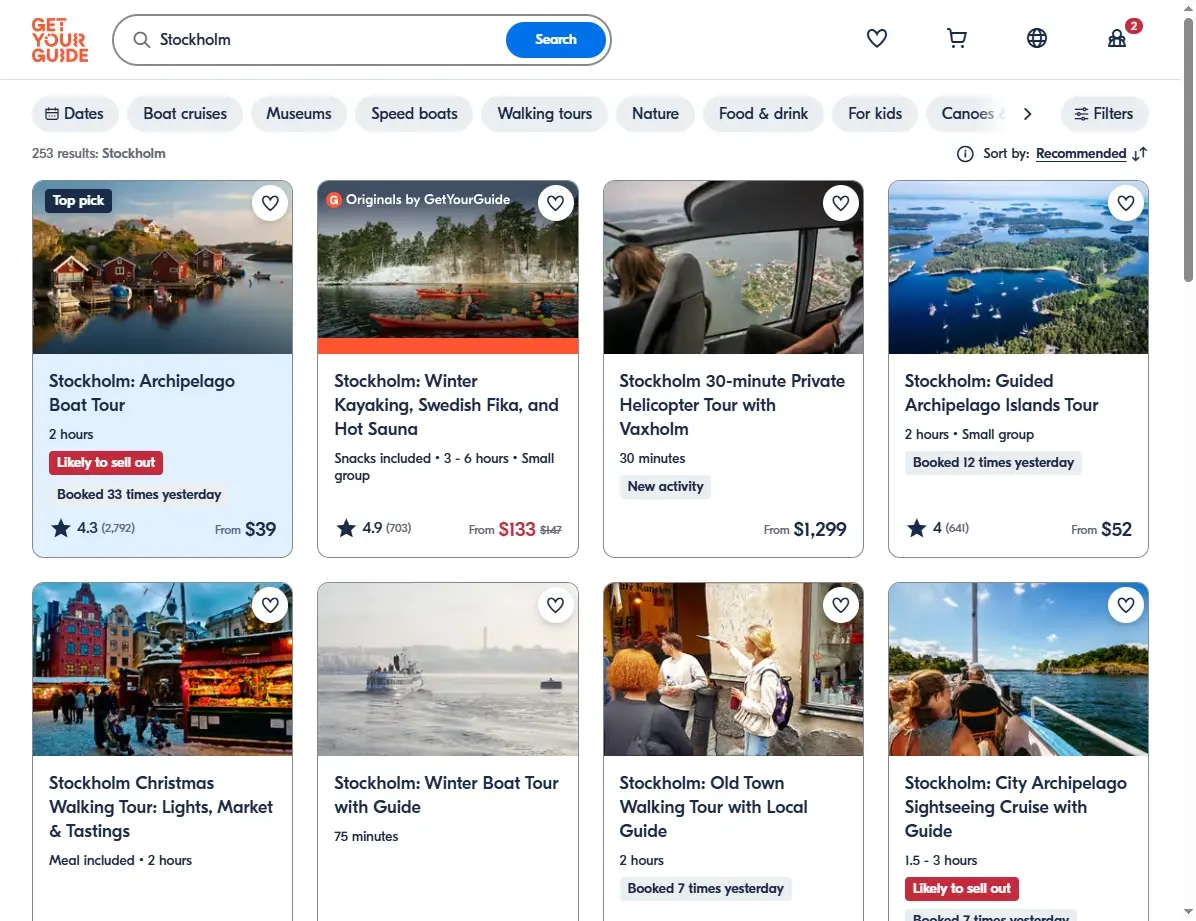Click the kayaking tour photo
This screenshot has width=1196, height=921.
(448, 267)
